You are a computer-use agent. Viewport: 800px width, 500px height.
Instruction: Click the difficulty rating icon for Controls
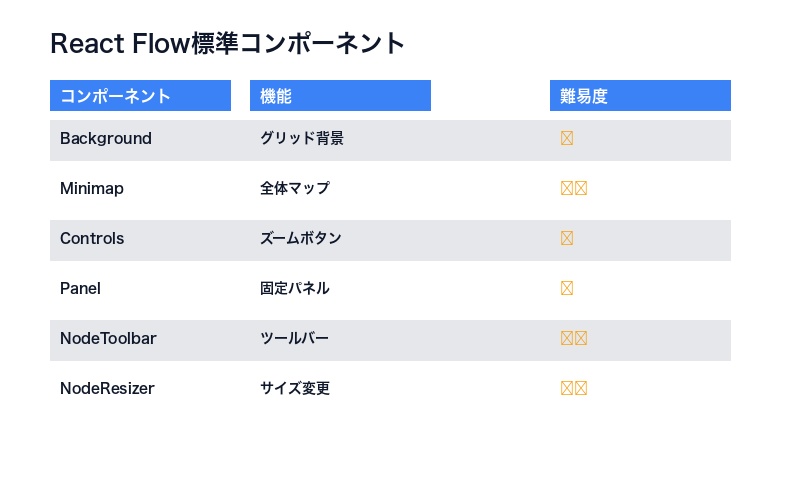coord(567,239)
